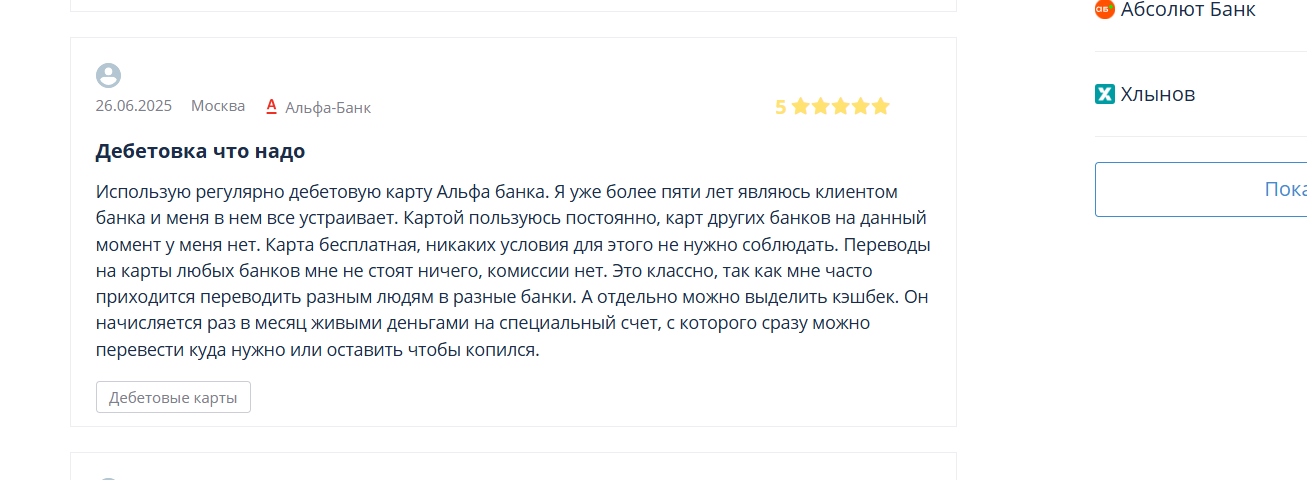This screenshot has height=480, width=1307.
Task: Select the Дебетовые карты tag
Action: click(x=173, y=397)
